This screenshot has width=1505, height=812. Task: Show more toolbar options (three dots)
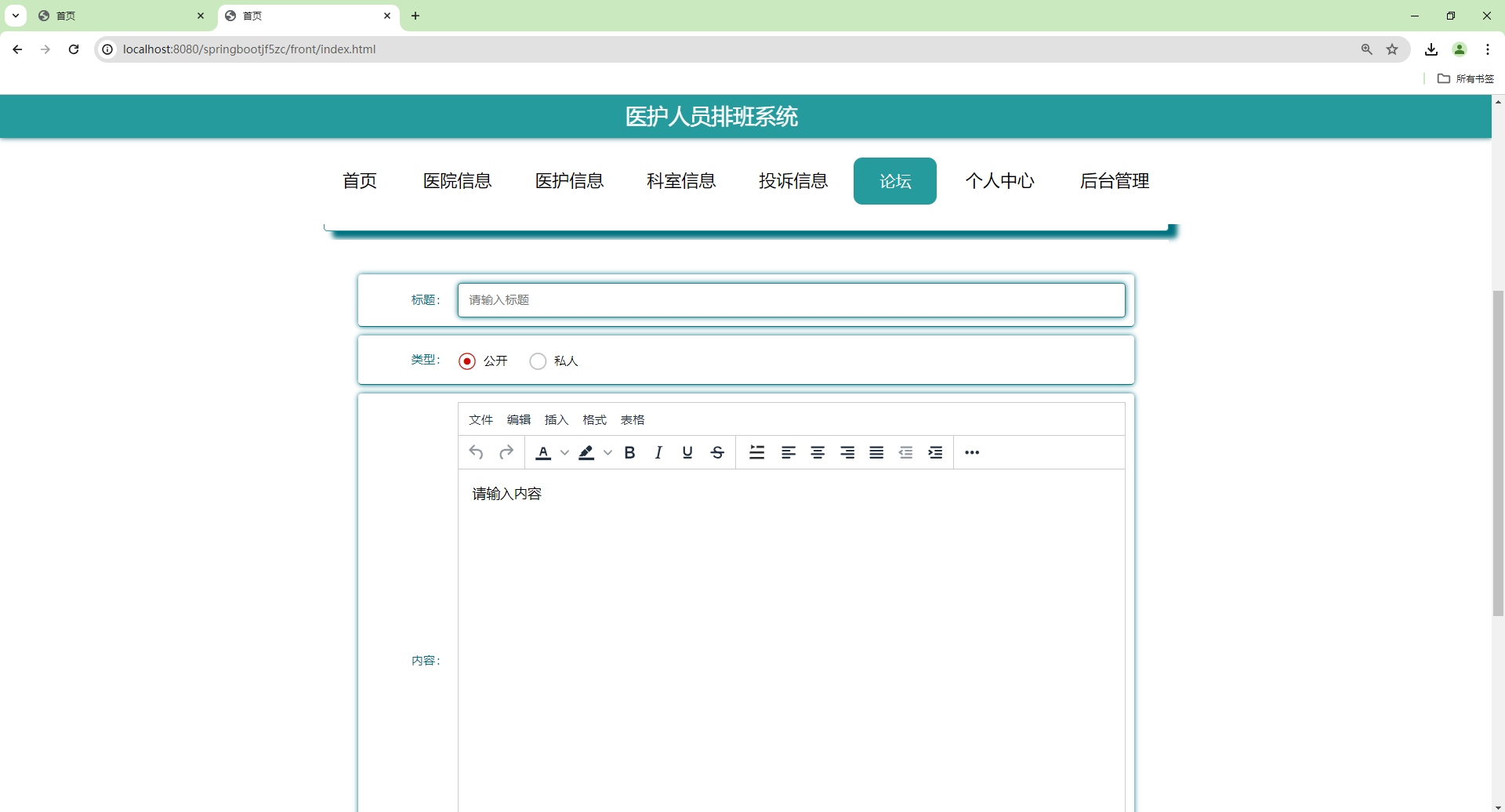[972, 452]
